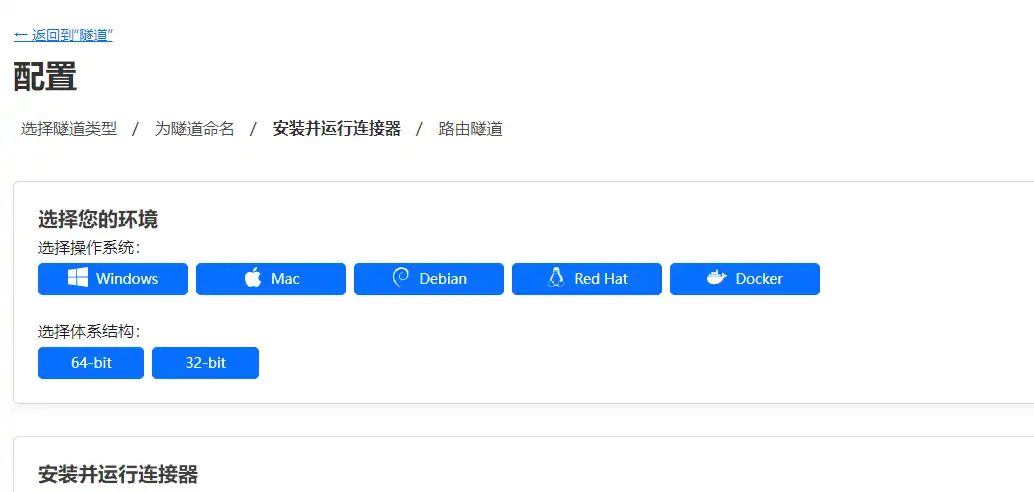Click the Docker whale icon

[x=716, y=278]
